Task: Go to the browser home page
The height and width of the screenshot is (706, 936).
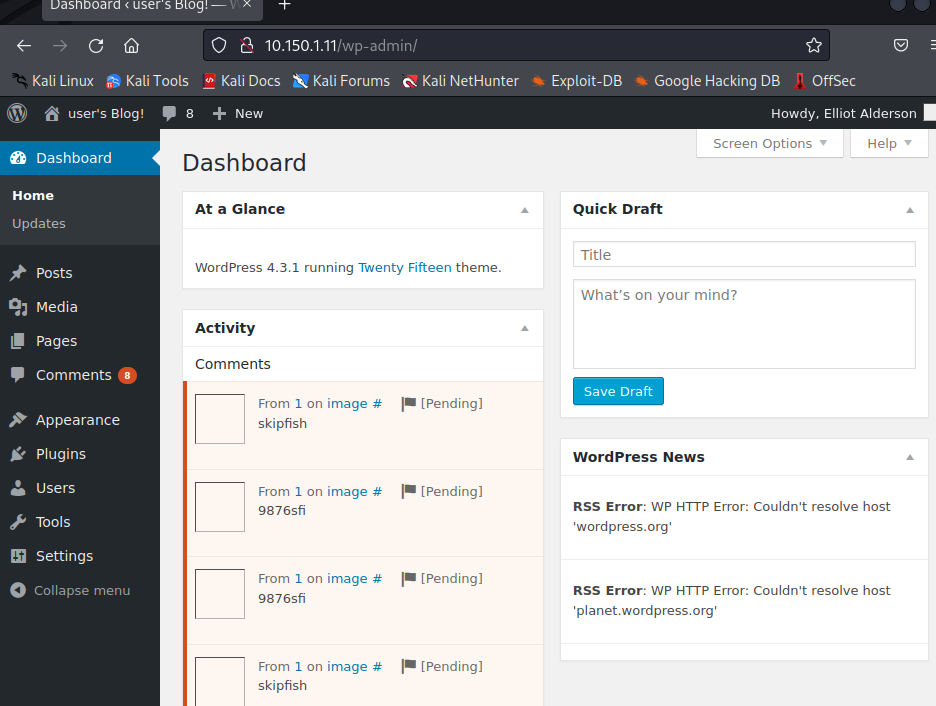Action: click(x=131, y=45)
